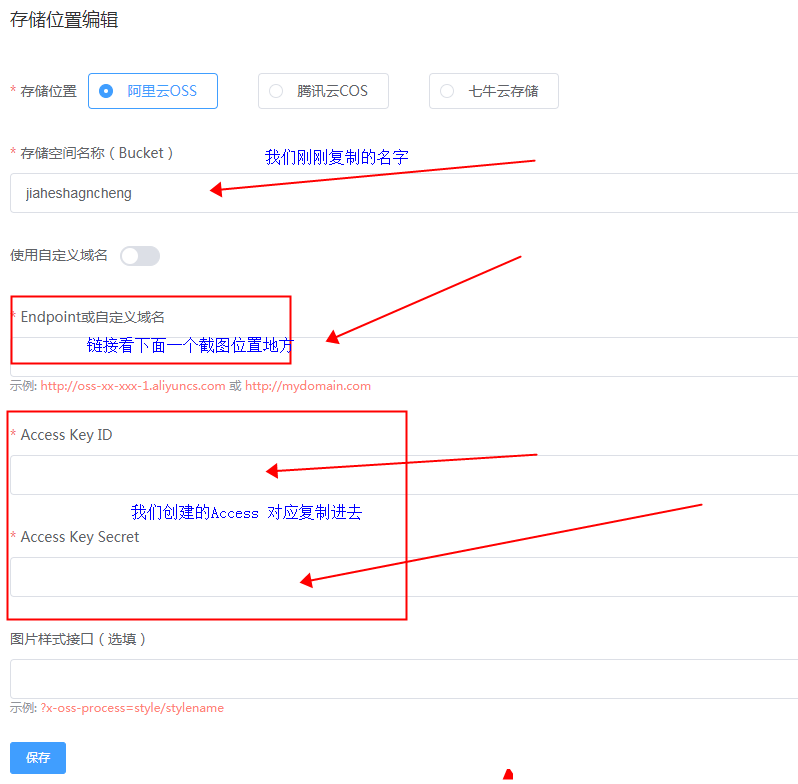798x784 pixels.
Task: Click the example text http://oss-xx-xxx-1.aliyuncs.com
Action: pyautogui.click(x=133, y=386)
